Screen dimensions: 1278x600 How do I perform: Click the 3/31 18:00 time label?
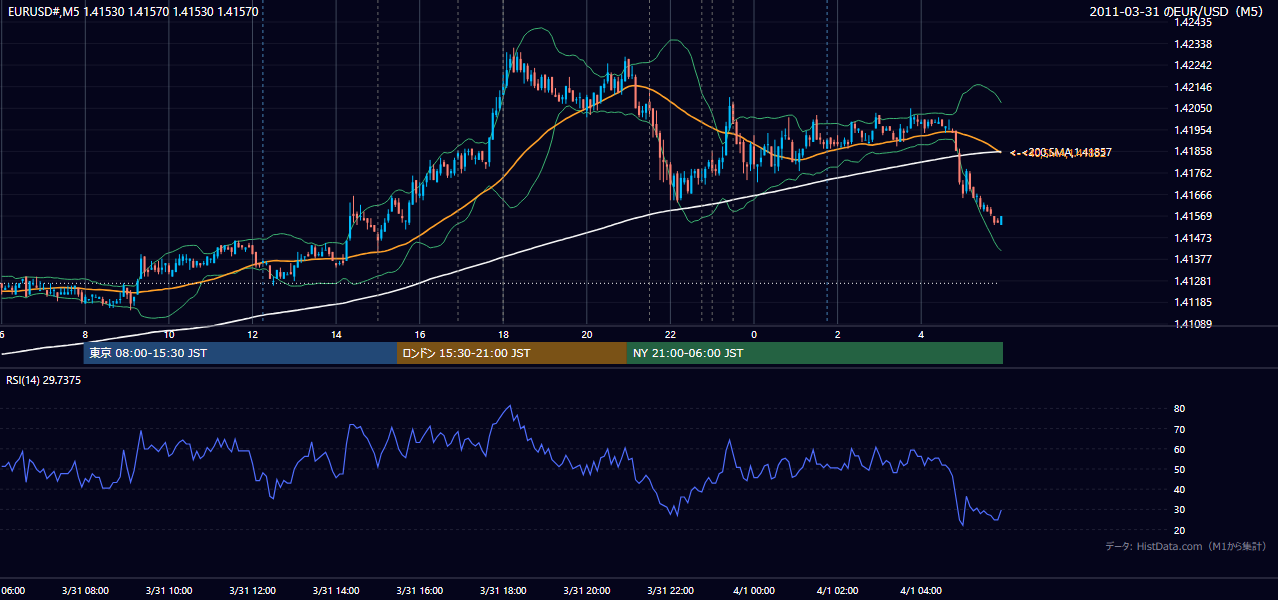pos(503,590)
